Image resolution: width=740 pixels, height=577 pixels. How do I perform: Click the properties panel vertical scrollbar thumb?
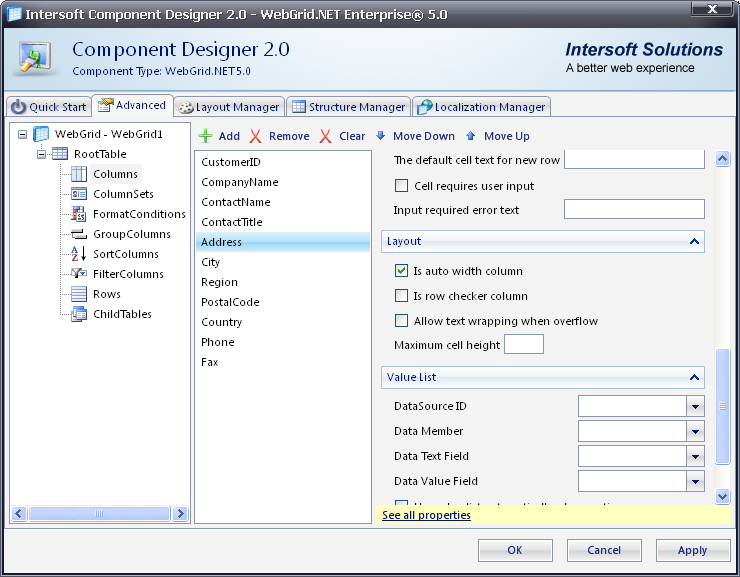[x=723, y=406]
